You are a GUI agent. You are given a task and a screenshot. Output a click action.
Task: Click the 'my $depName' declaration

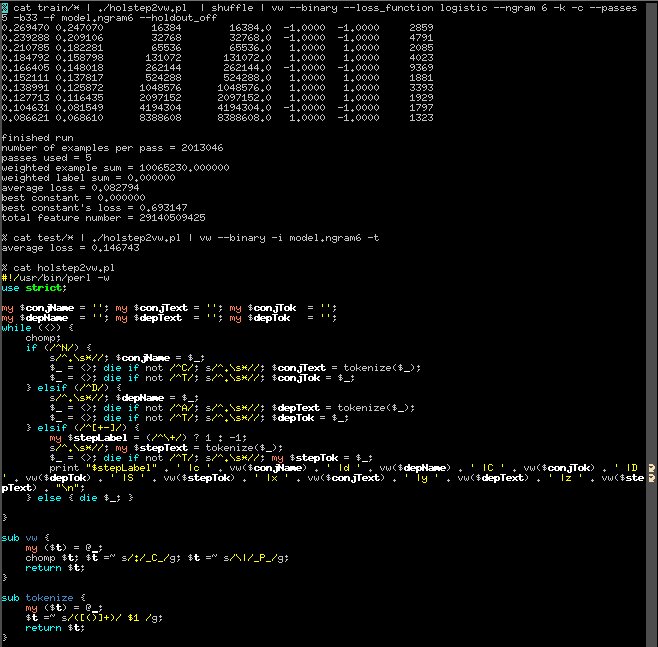(x=55, y=318)
